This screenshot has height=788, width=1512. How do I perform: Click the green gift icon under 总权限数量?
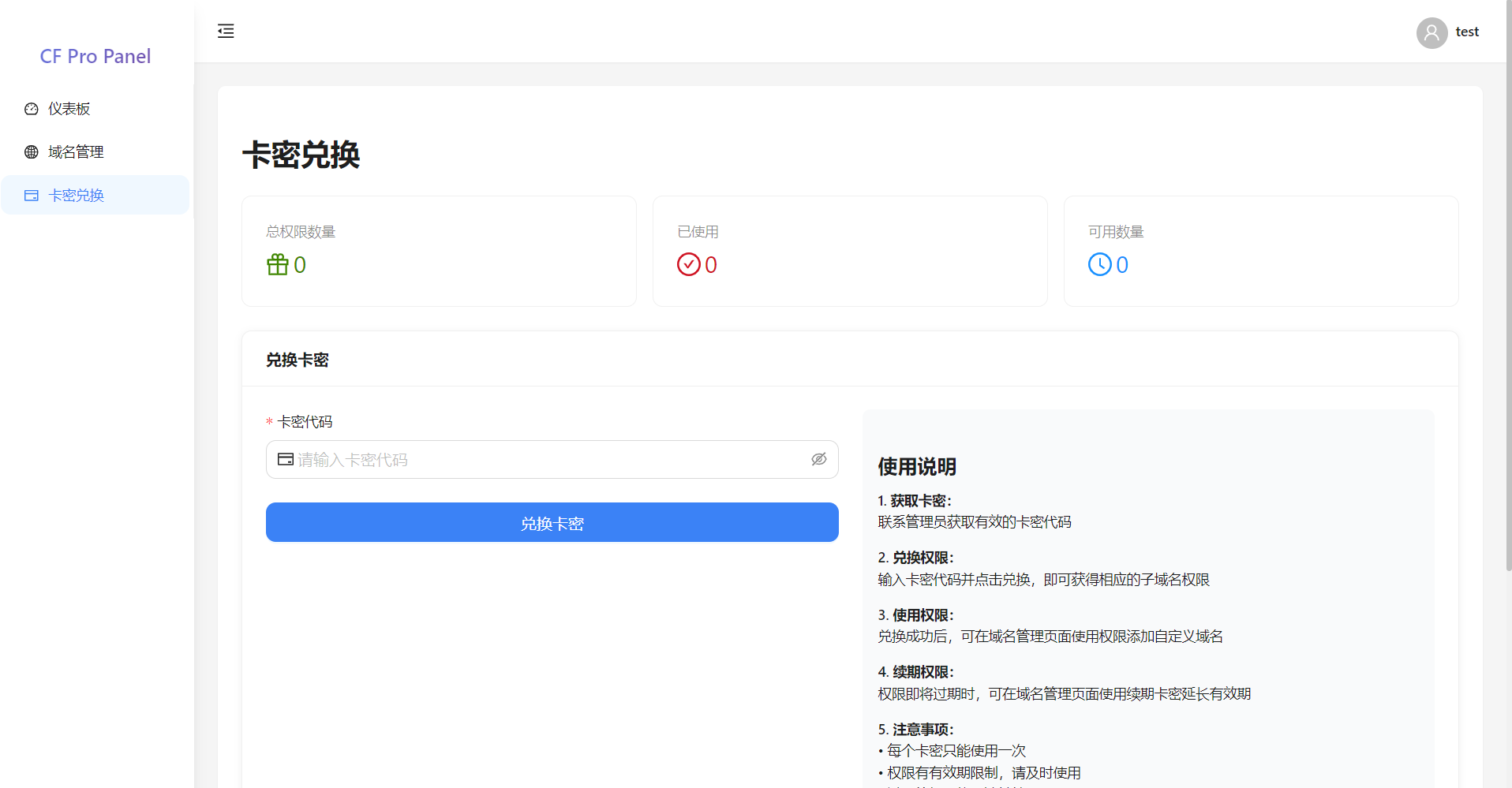[x=278, y=264]
